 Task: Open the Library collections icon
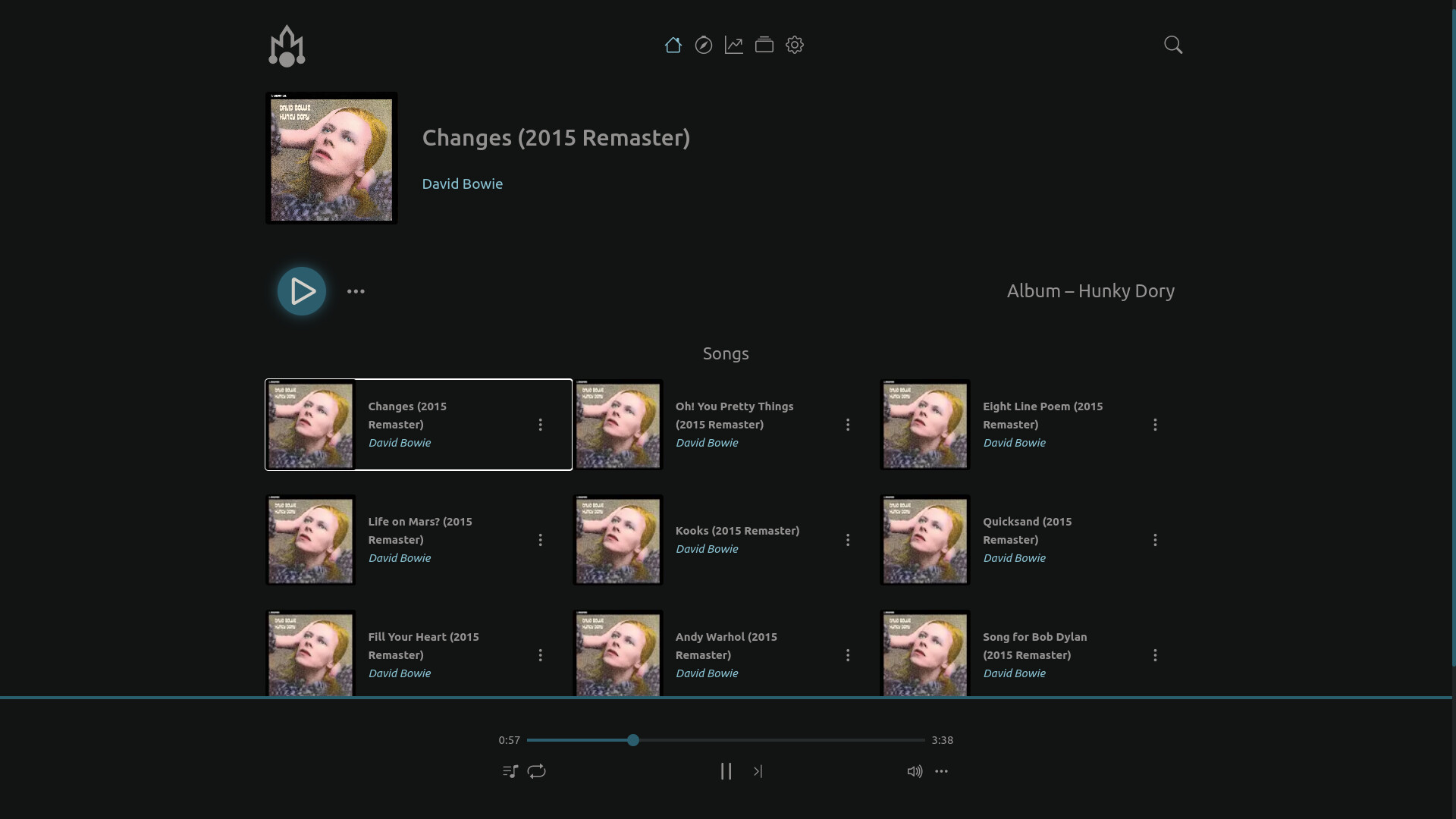764,45
